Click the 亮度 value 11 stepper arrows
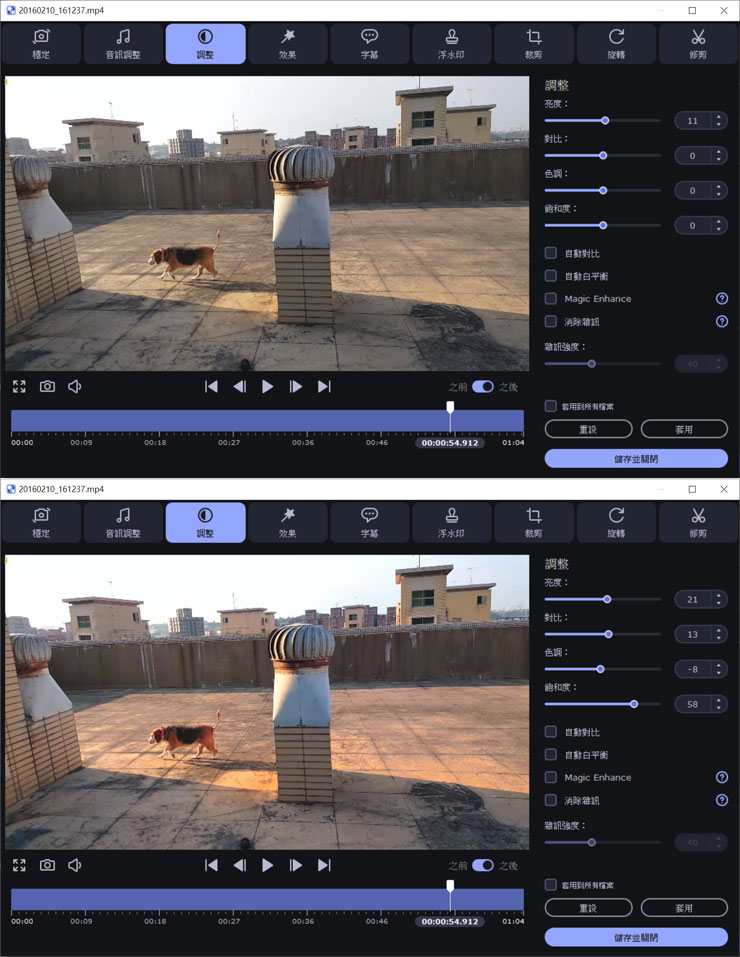Screen dimensions: 740x957 tap(719, 121)
